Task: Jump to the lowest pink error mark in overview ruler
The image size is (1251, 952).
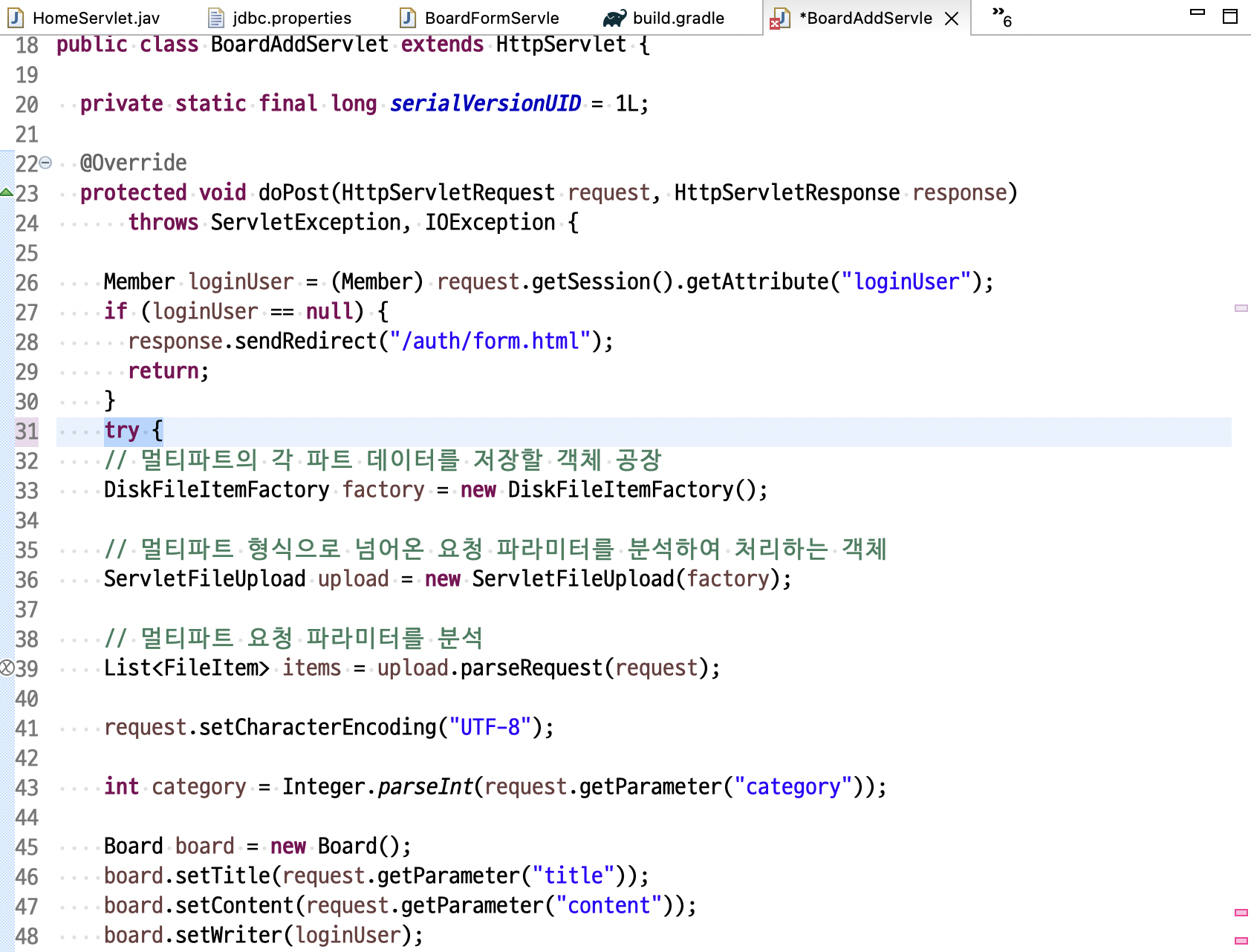Action: coord(1241,940)
